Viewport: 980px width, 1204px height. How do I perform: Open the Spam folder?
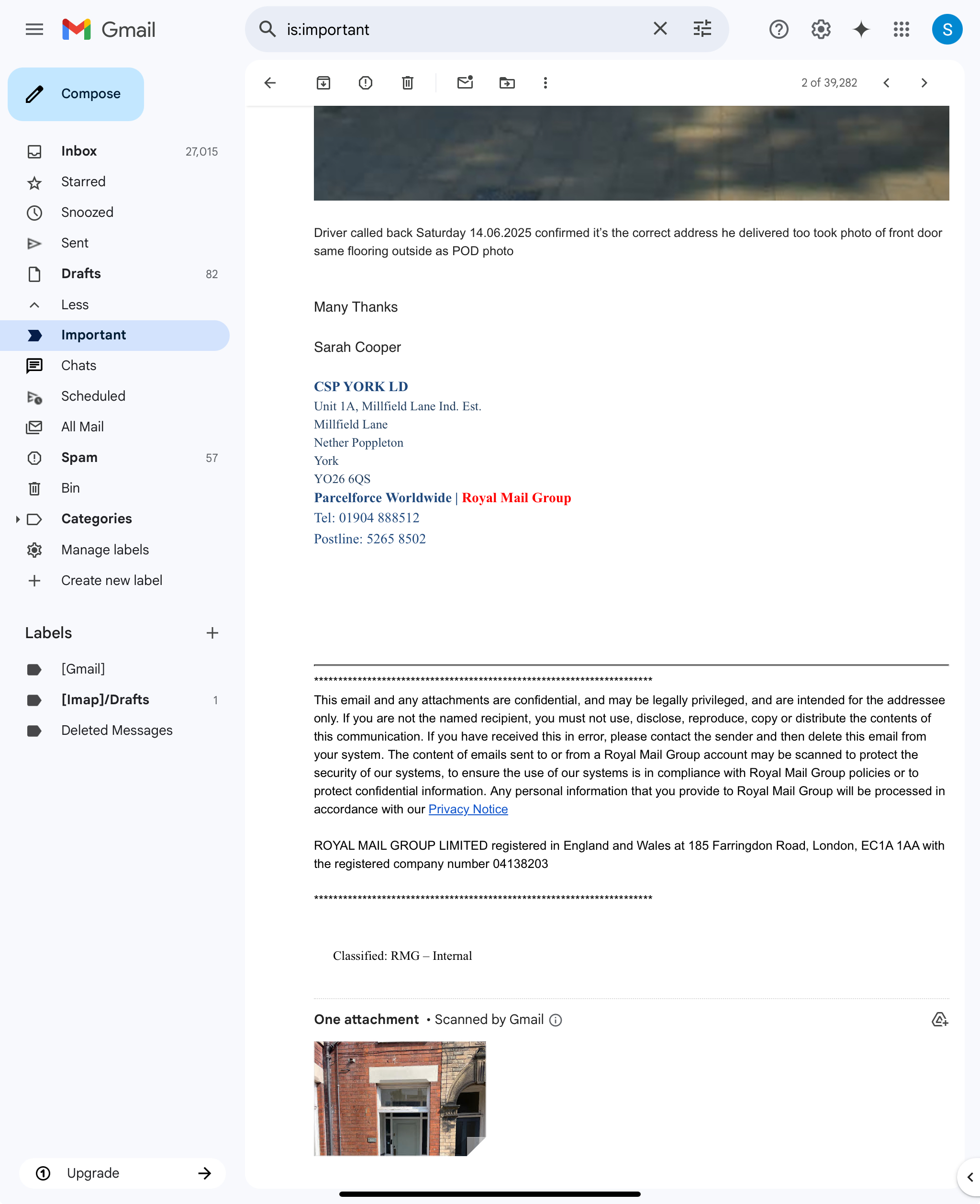114,458
